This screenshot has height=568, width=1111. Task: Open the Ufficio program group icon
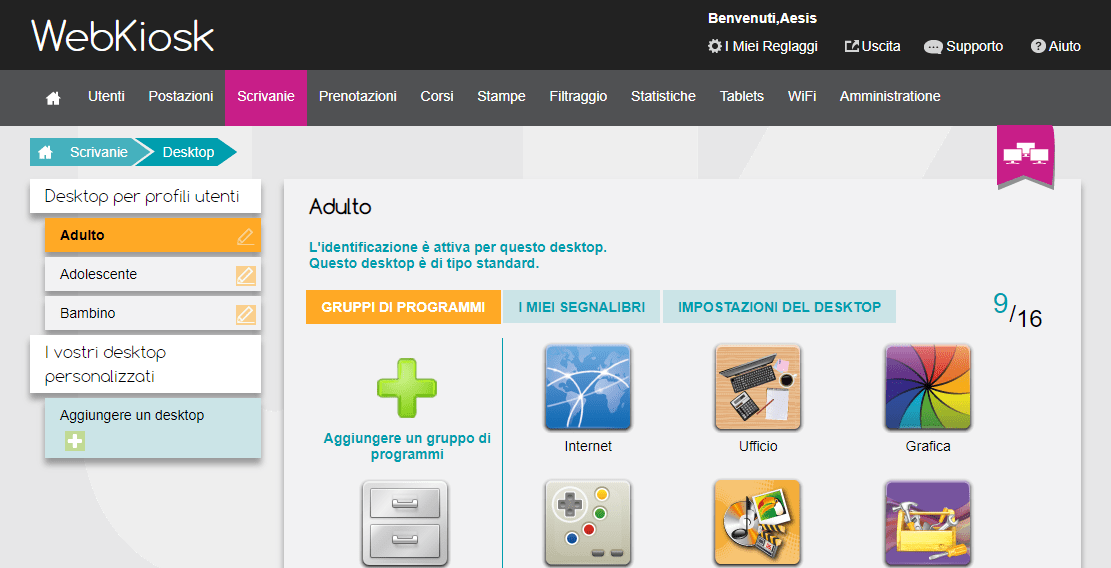click(x=758, y=387)
